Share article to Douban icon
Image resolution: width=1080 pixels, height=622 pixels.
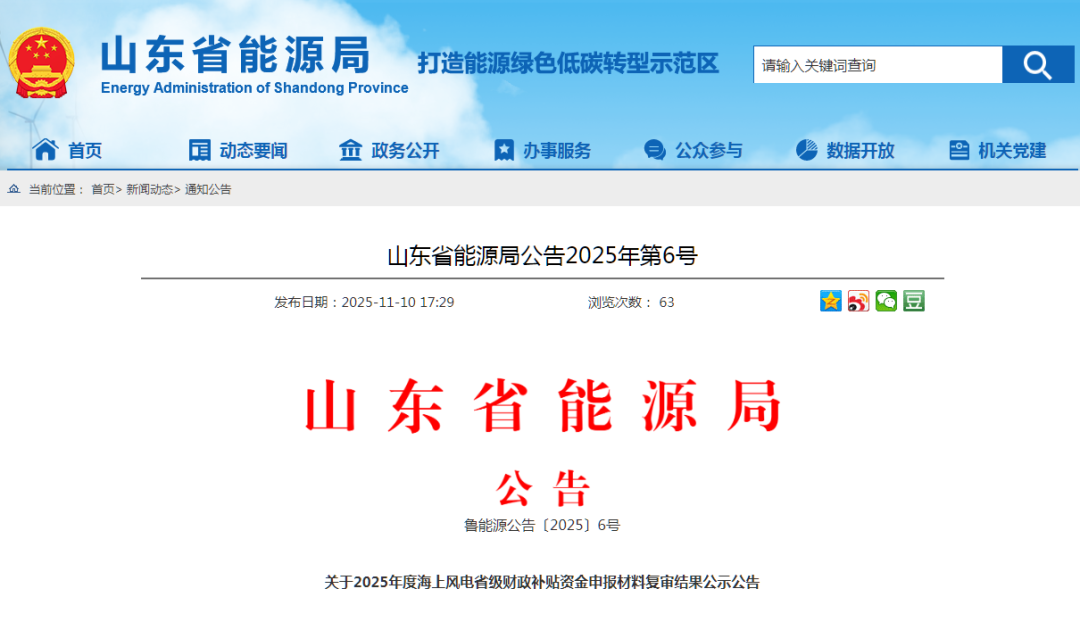(x=913, y=301)
